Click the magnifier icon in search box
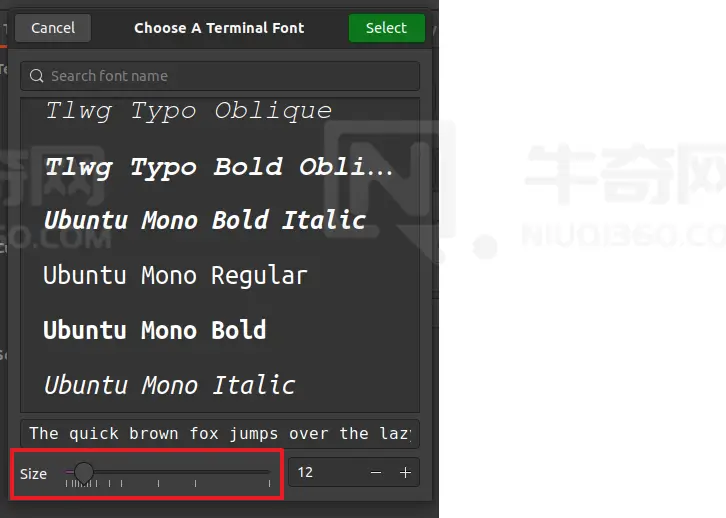The width and height of the screenshot is (726, 518). point(37,76)
